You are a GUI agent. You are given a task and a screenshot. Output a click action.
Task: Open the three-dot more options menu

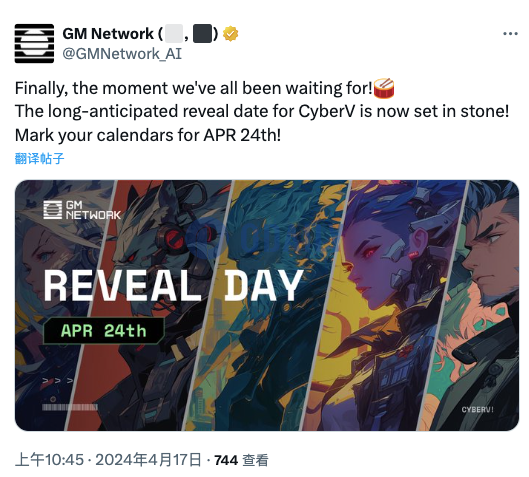[x=510, y=33]
